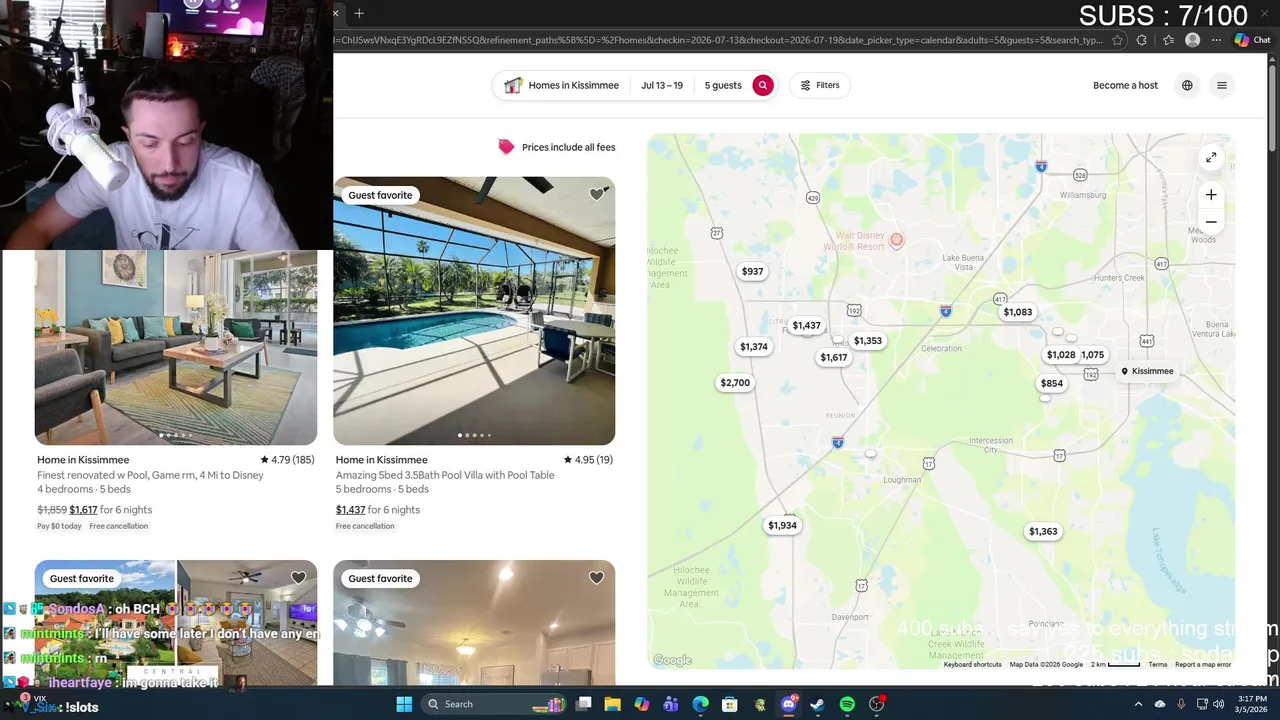Select the $1,083 map price marker

click(1018, 312)
